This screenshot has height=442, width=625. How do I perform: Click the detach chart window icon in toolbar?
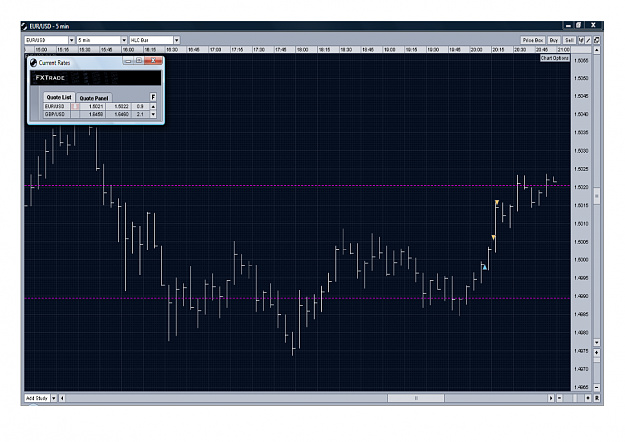(596, 40)
